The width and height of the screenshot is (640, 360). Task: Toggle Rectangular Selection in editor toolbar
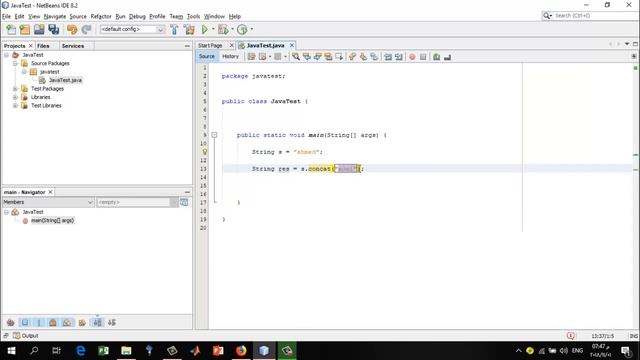tap(339, 57)
